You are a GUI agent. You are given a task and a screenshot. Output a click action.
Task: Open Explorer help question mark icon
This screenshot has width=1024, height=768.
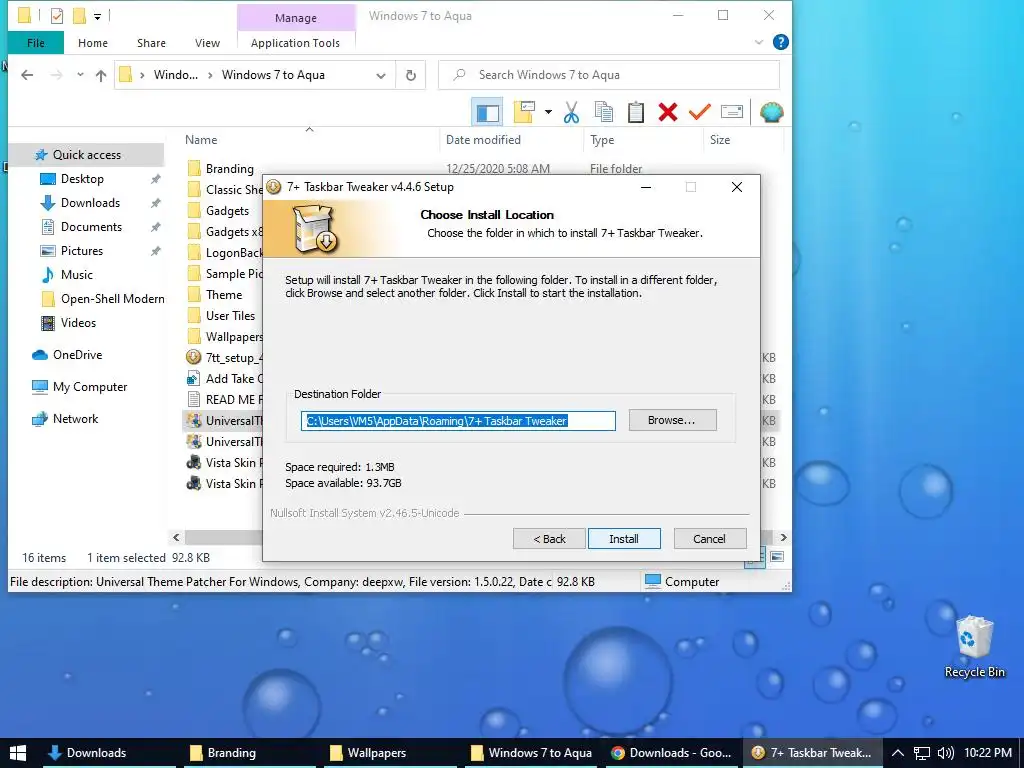point(780,42)
